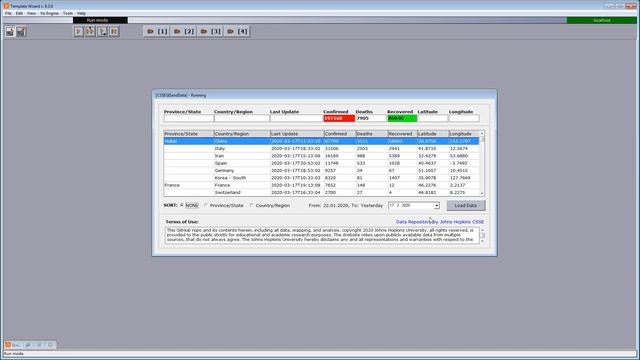Click the Longitude input field above the table
The image size is (640, 360).
click(x=464, y=118)
